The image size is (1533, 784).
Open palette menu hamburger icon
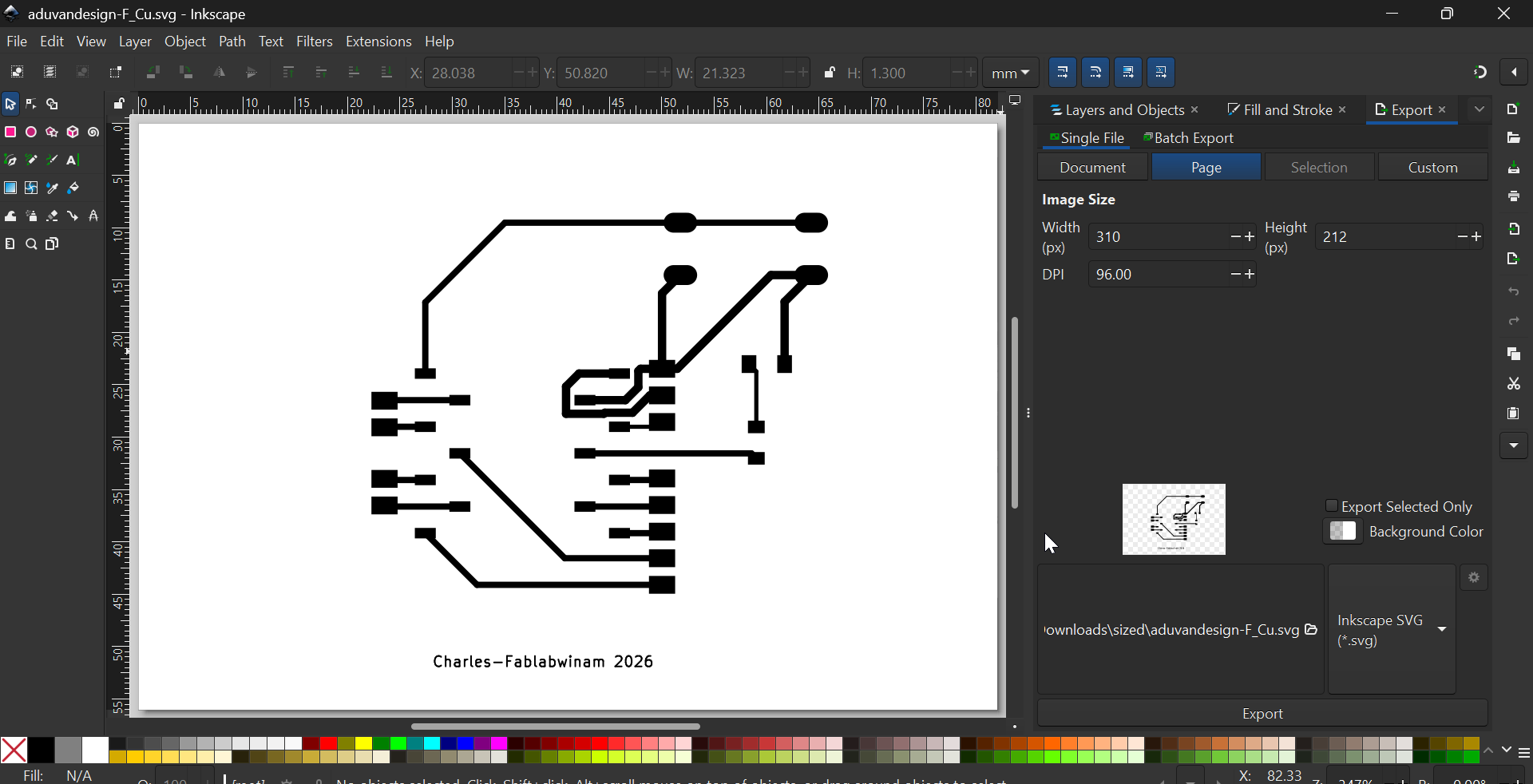pos(1524,754)
